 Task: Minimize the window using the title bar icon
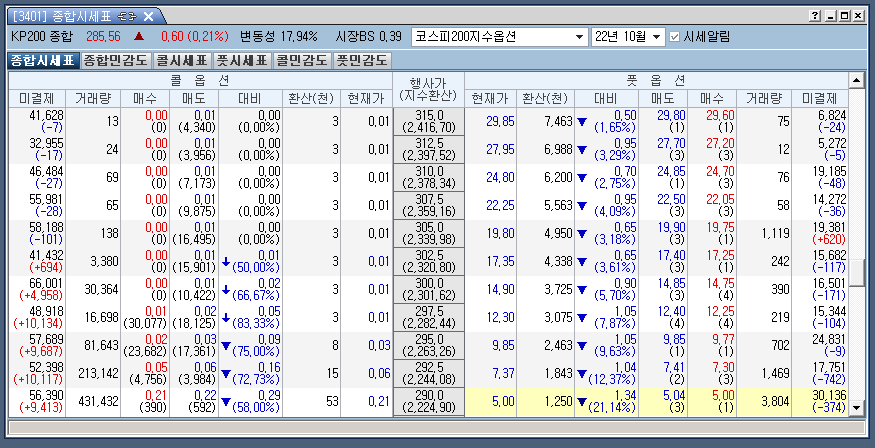830,16
